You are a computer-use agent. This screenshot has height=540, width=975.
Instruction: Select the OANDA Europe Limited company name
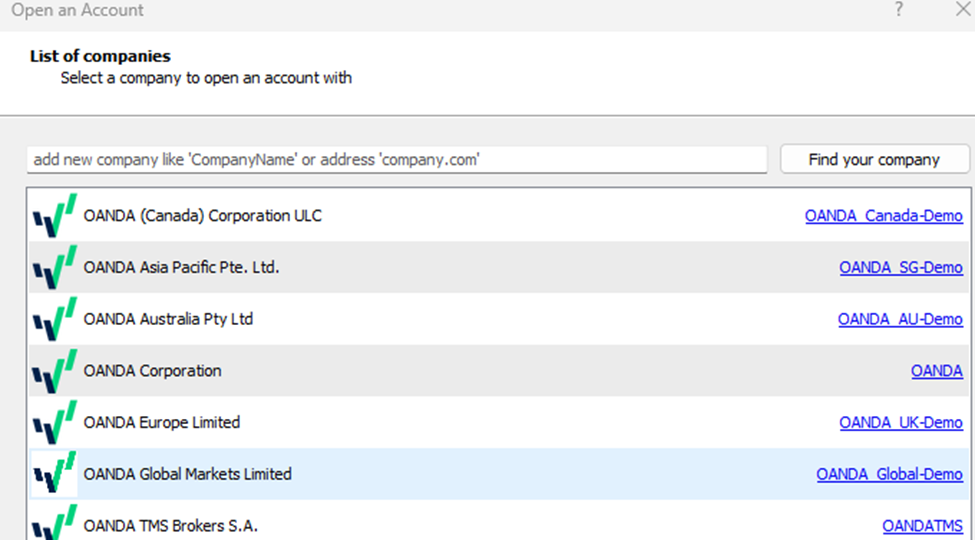click(x=162, y=423)
